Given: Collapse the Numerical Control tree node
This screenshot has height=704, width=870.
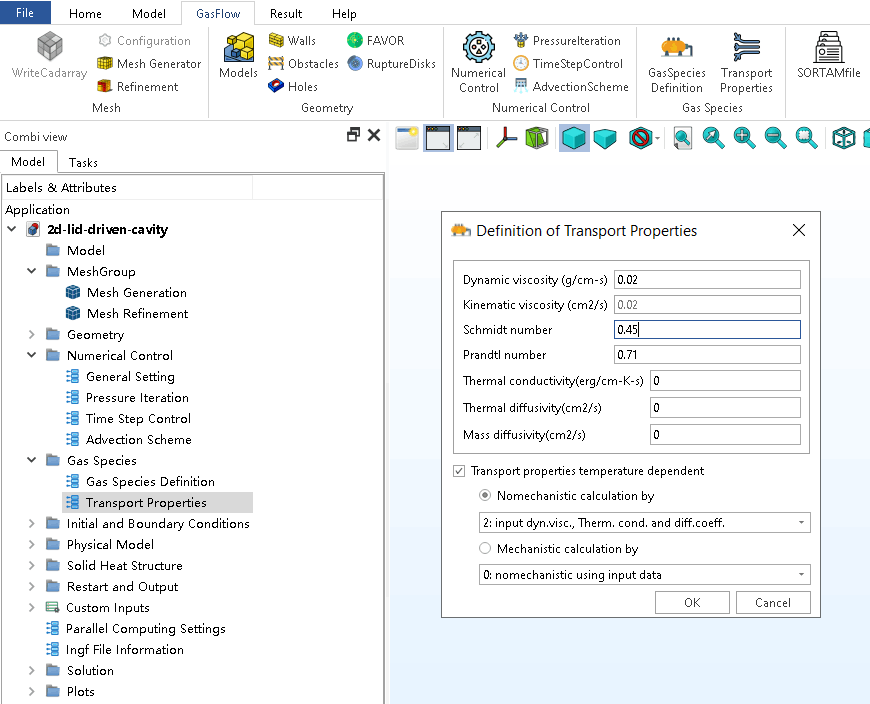Looking at the screenshot, I should (32, 356).
